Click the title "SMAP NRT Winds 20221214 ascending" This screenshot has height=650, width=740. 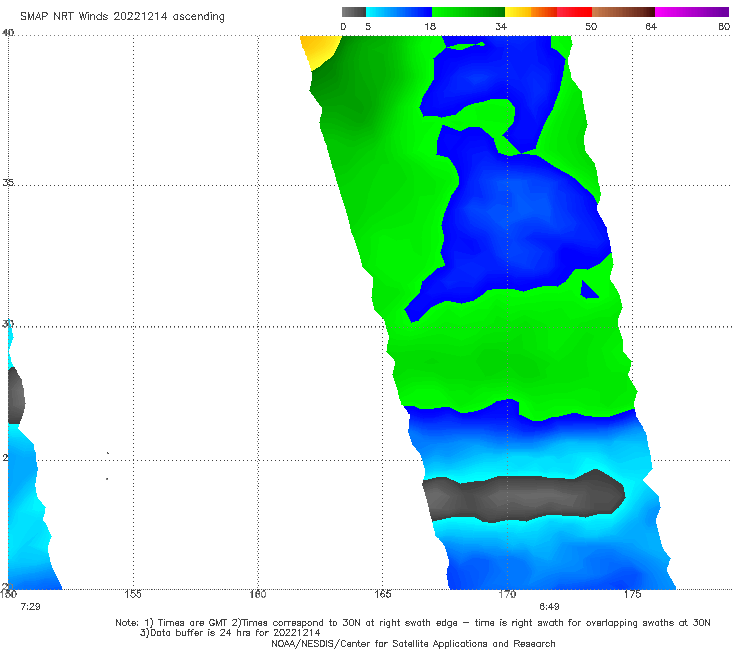tap(122, 16)
